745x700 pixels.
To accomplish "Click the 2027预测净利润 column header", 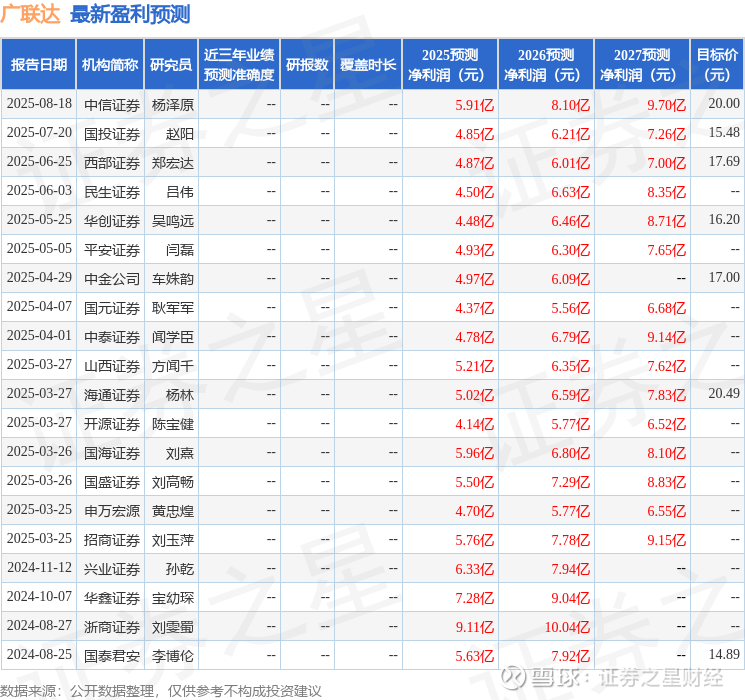I will [x=642, y=65].
